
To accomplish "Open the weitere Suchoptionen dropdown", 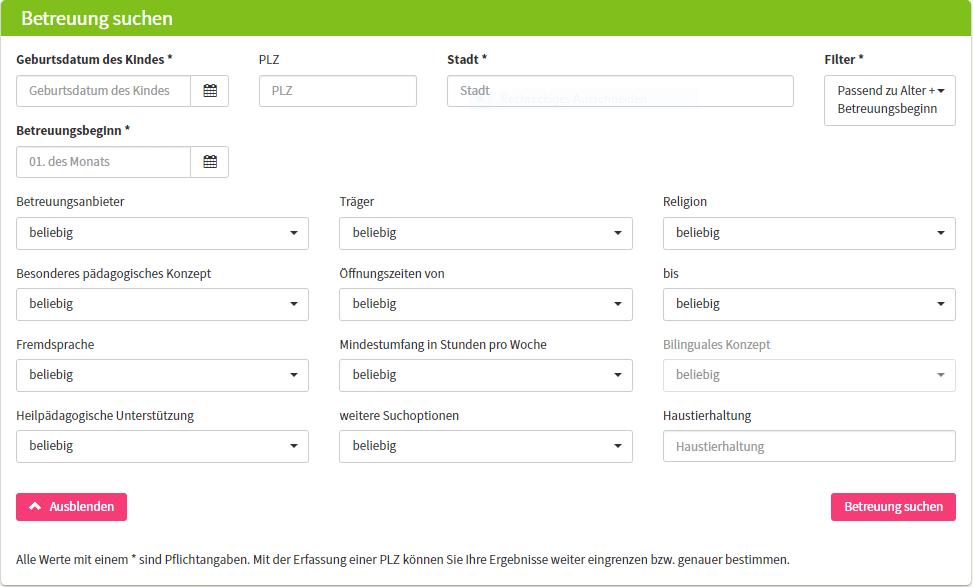I will coord(485,446).
